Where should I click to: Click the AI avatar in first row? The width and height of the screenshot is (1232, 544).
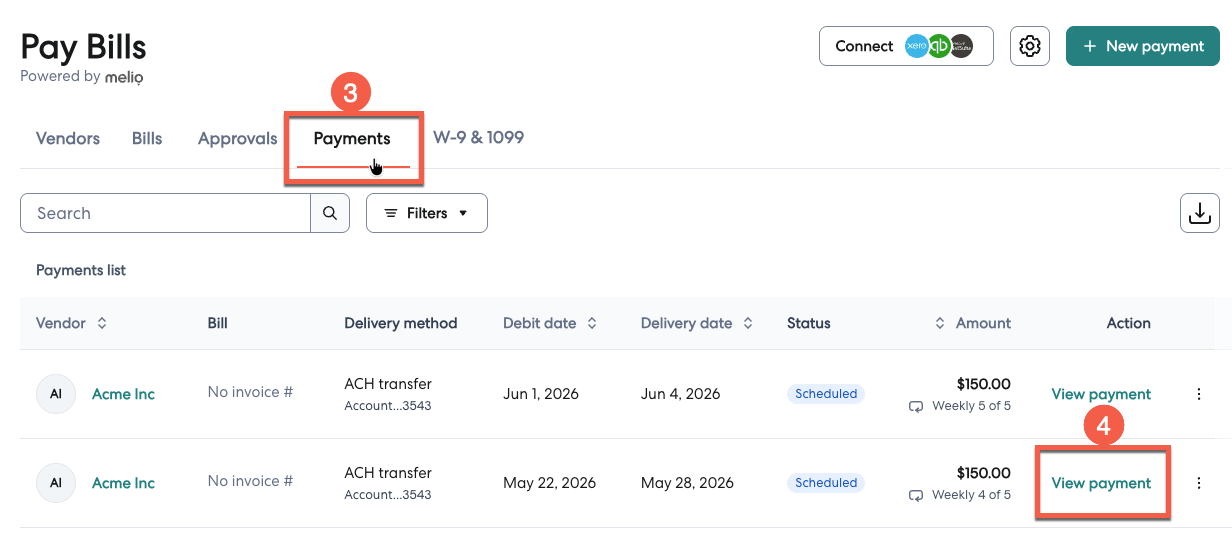56,394
